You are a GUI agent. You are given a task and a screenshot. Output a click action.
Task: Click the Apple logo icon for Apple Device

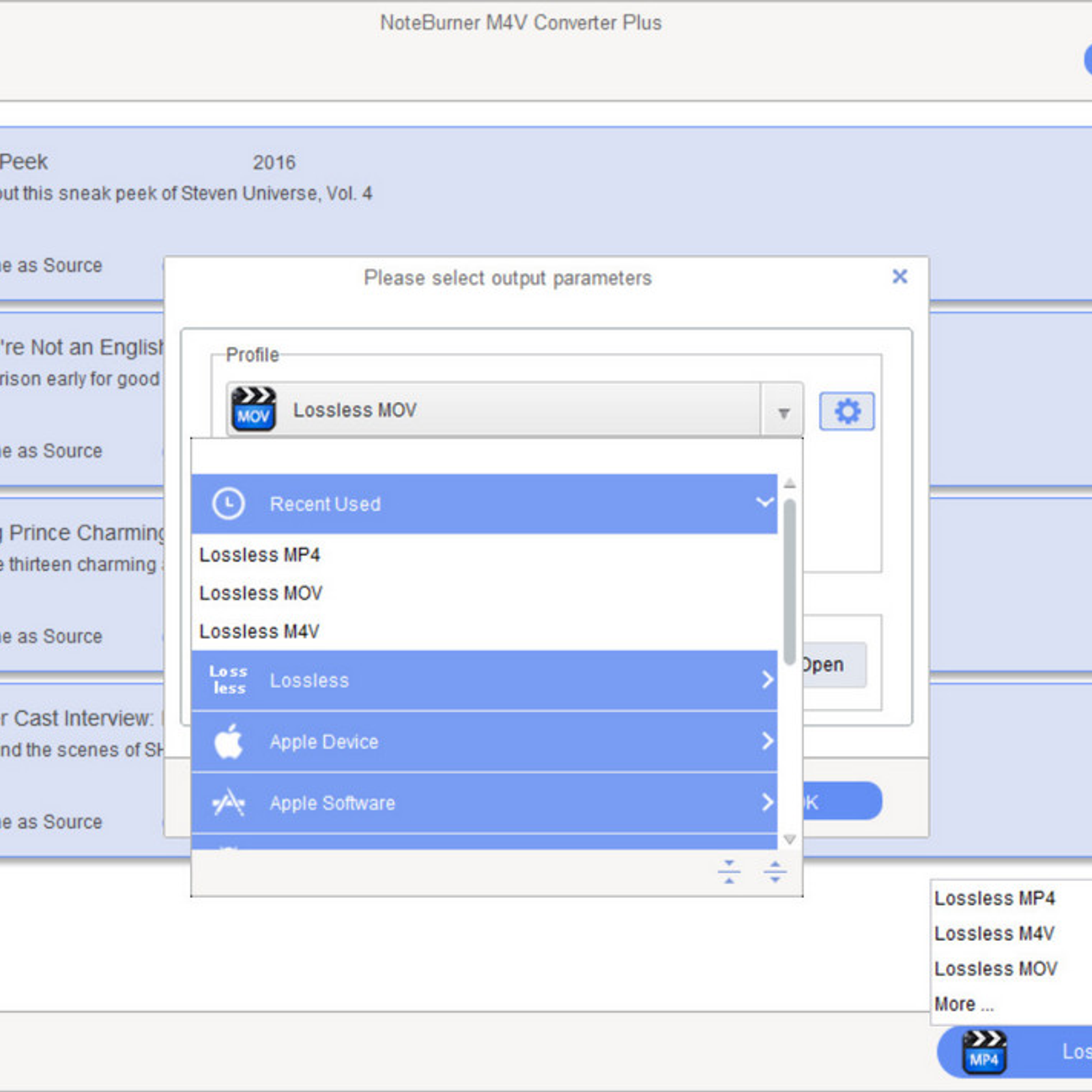(x=228, y=741)
